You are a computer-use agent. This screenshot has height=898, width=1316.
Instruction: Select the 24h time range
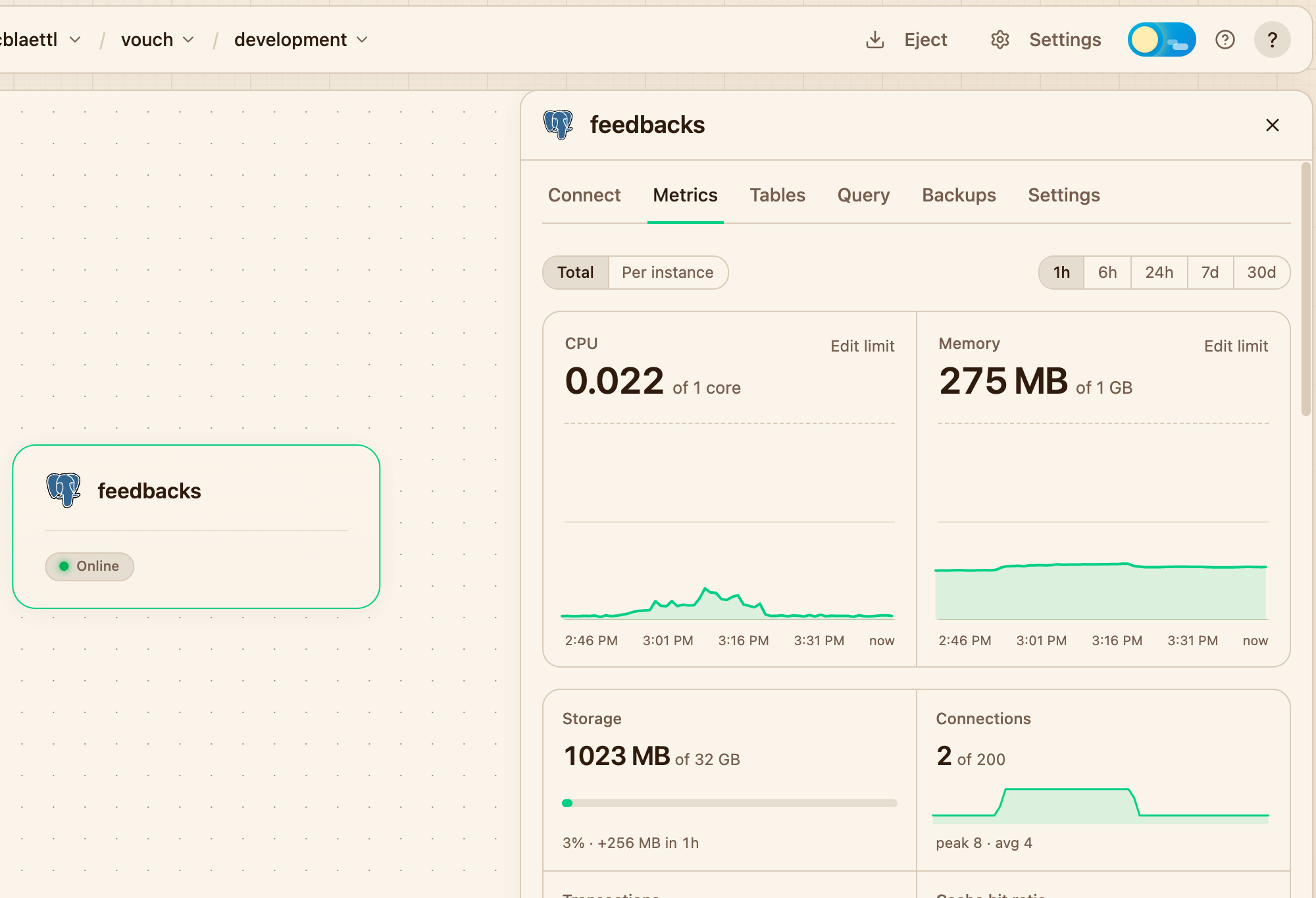coord(1159,273)
